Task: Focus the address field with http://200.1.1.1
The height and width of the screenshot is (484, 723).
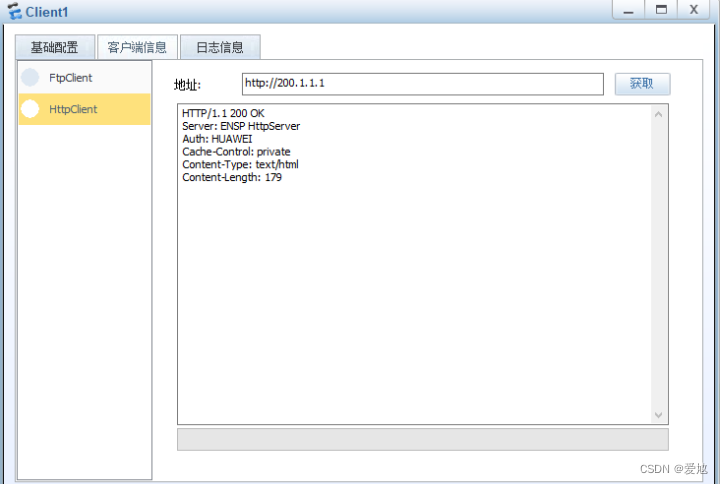Action: point(422,84)
